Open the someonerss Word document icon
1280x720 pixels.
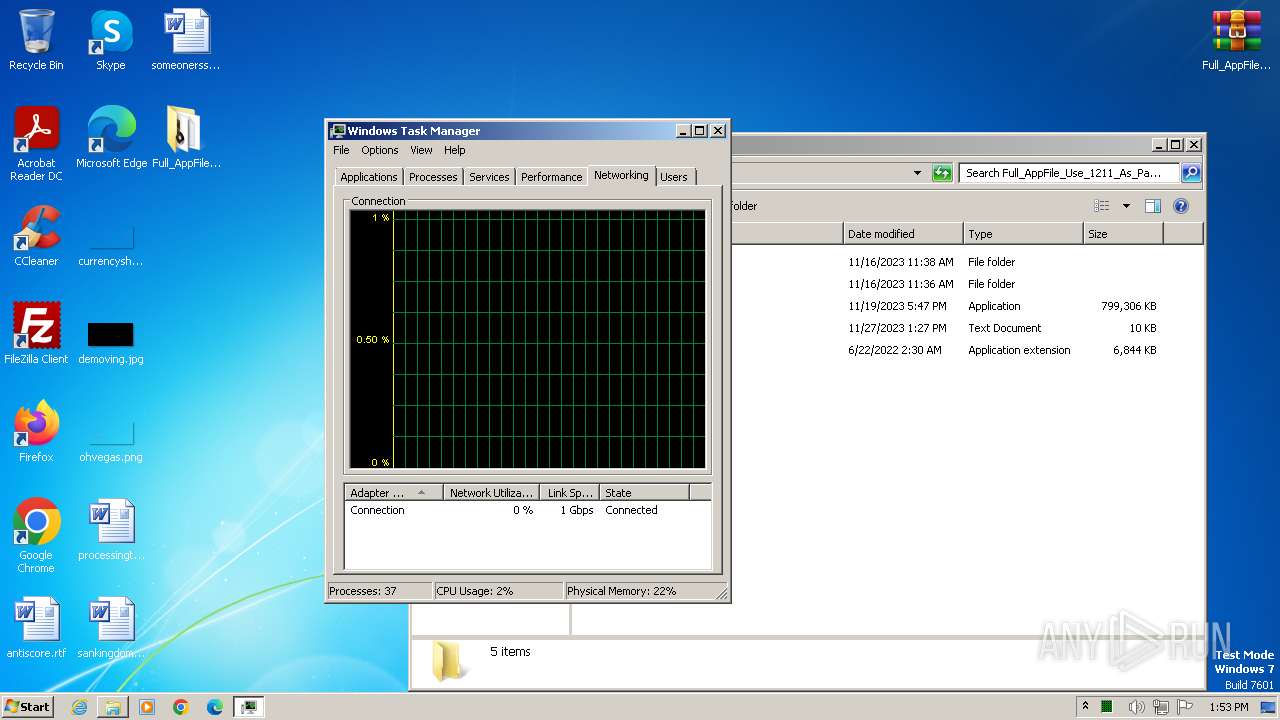click(x=185, y=40)
